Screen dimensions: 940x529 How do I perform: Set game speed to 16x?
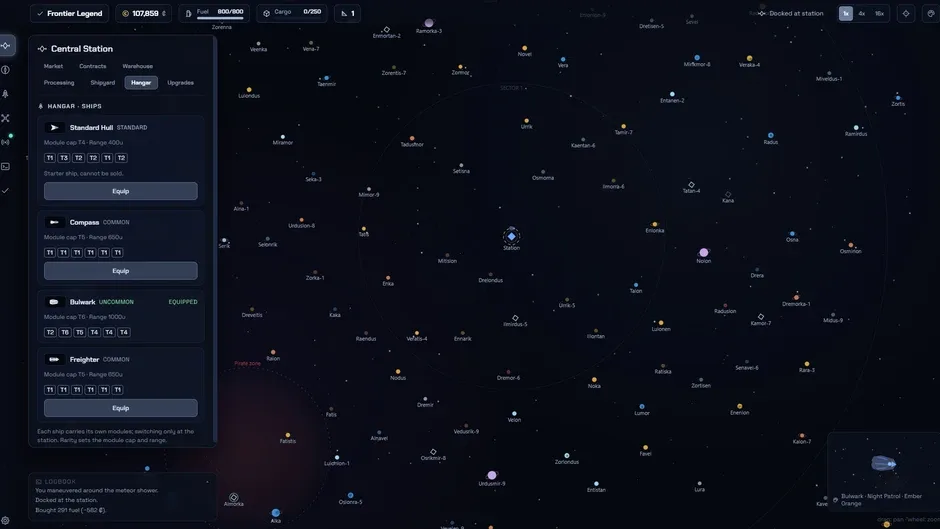[x=879, y=13]
